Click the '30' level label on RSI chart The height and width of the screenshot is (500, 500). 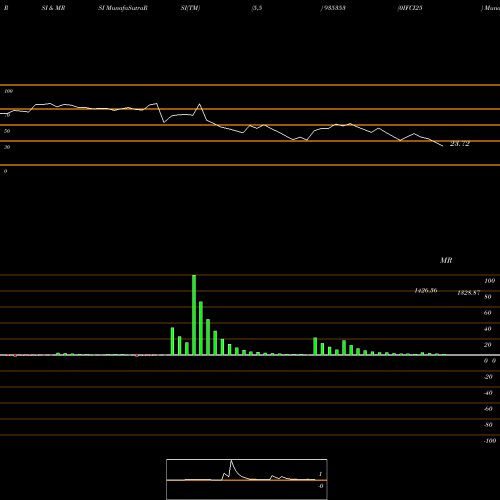pyautogui.click(x=7, y=147)
